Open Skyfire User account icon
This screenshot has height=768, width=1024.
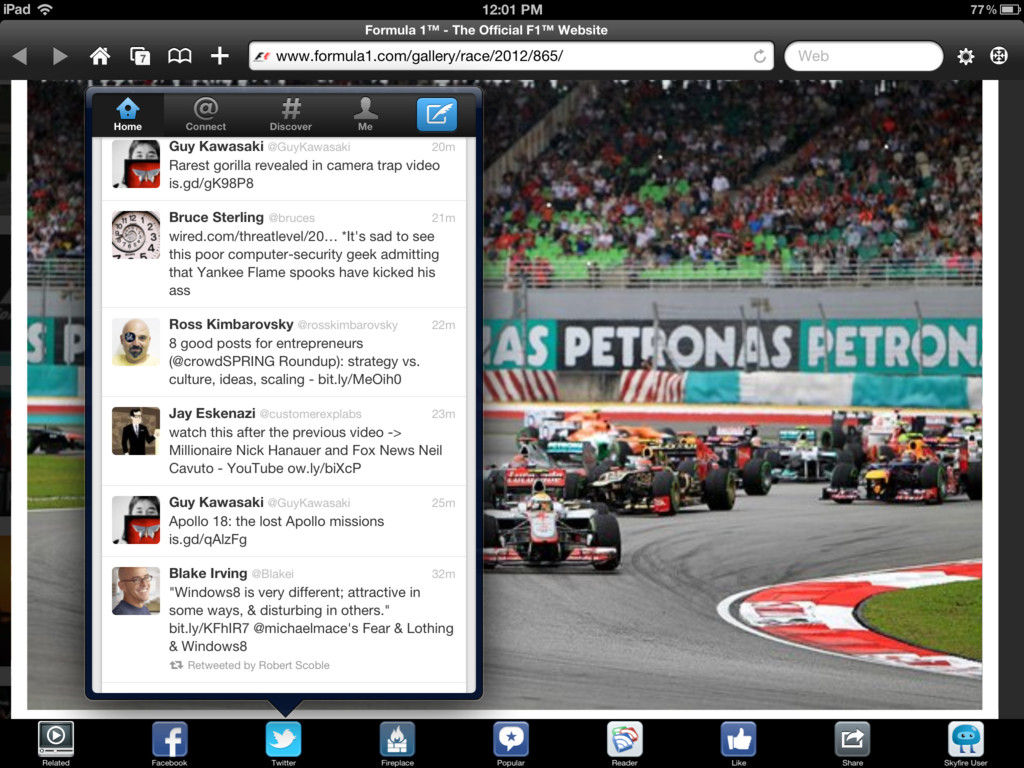pos(966,743)
